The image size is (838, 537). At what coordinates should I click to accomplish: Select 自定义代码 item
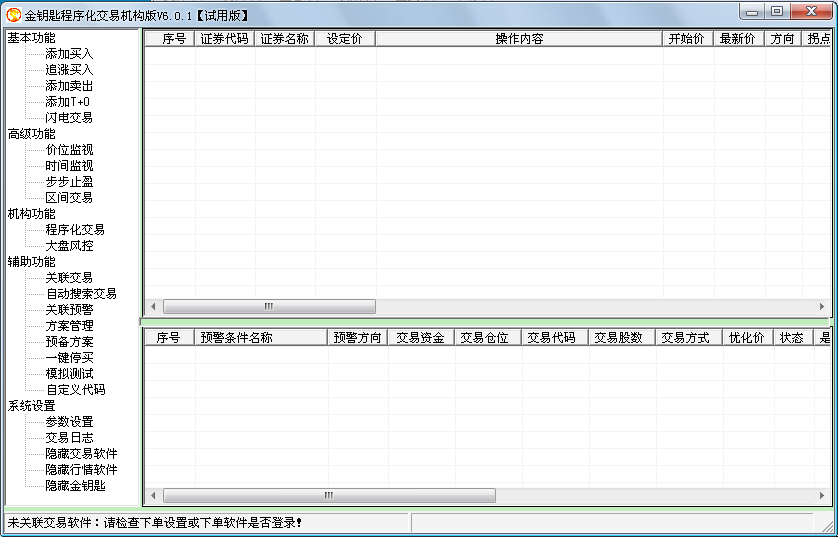pos(75,390)
